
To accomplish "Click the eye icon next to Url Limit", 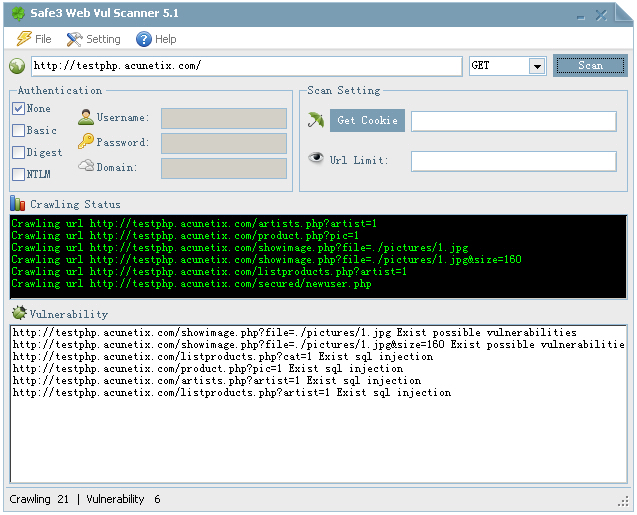I will (316, 159).
